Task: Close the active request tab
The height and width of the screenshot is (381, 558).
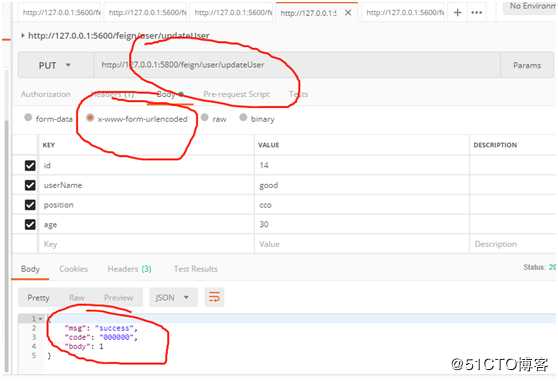Action: click(348, 12)
